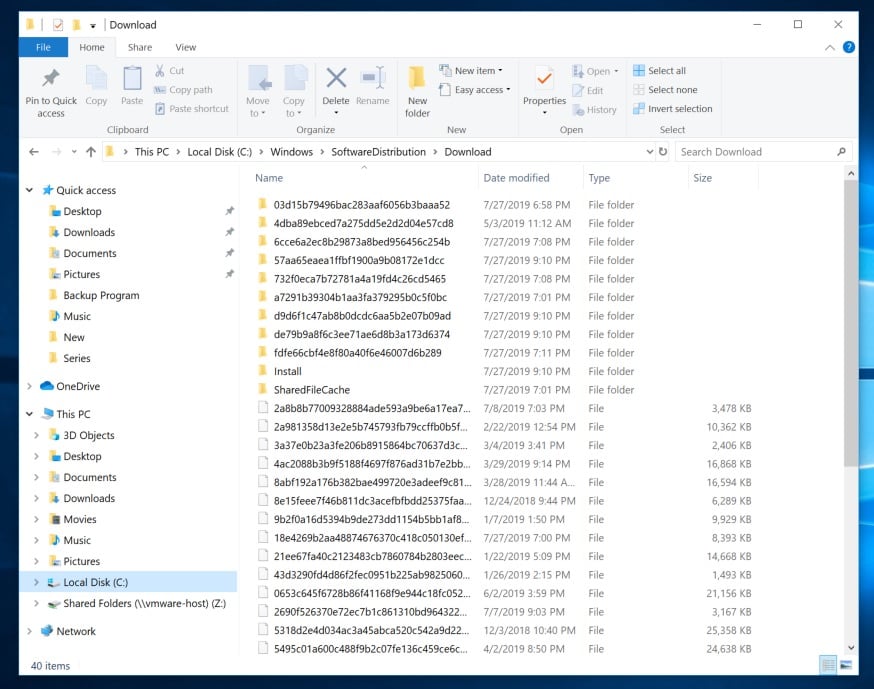This screenshot has height=689, width=874.
Task: Open the New item dropdown
Action: [471, 71]
